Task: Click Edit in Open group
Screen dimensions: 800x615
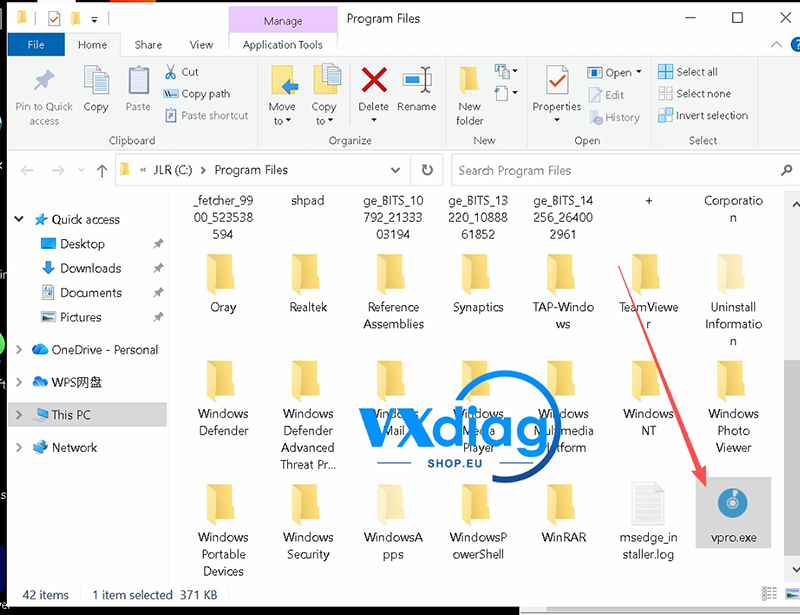Action: [x=606, y=95]
